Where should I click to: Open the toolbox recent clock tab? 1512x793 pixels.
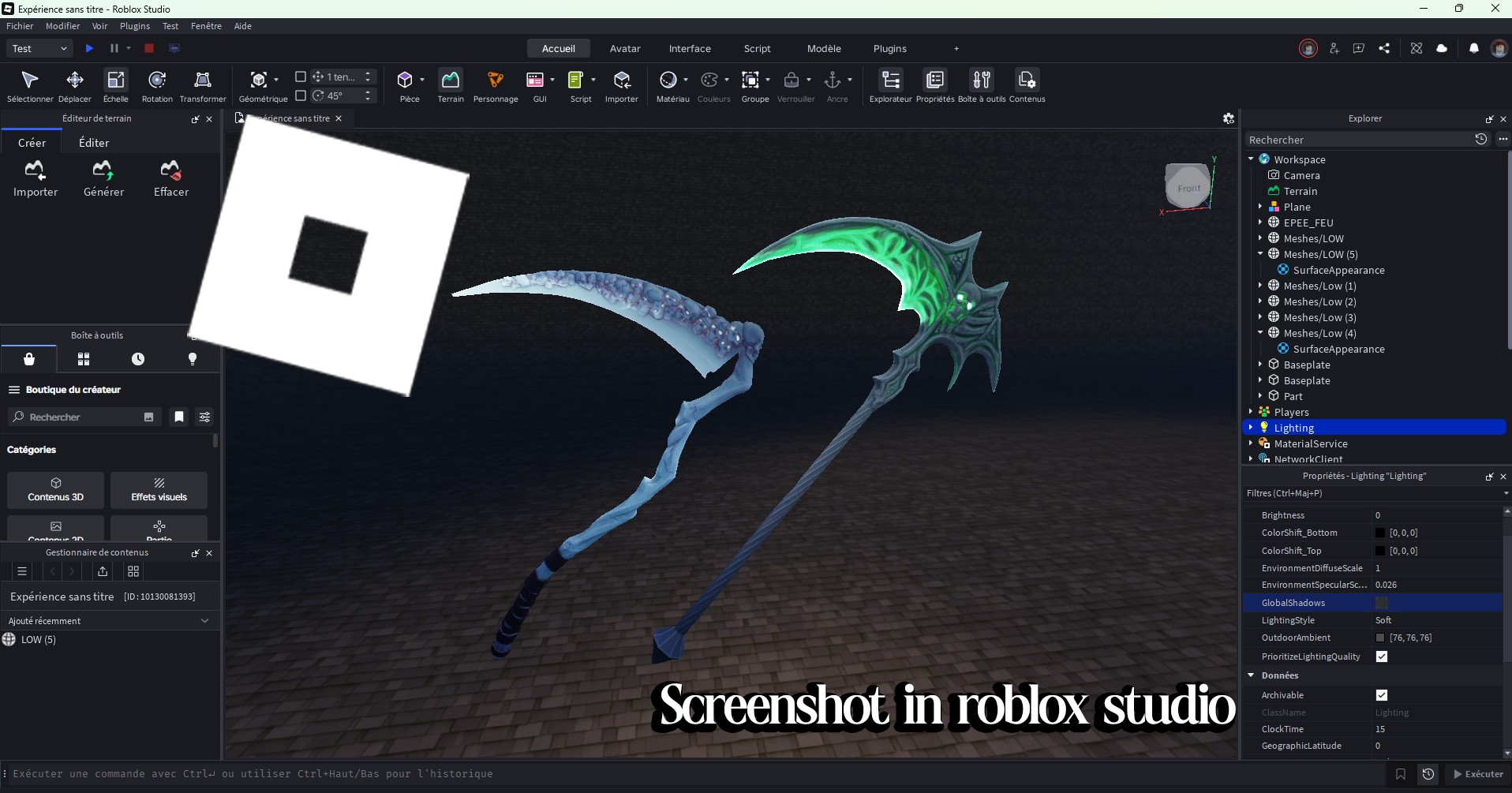(x=138, y=359)
